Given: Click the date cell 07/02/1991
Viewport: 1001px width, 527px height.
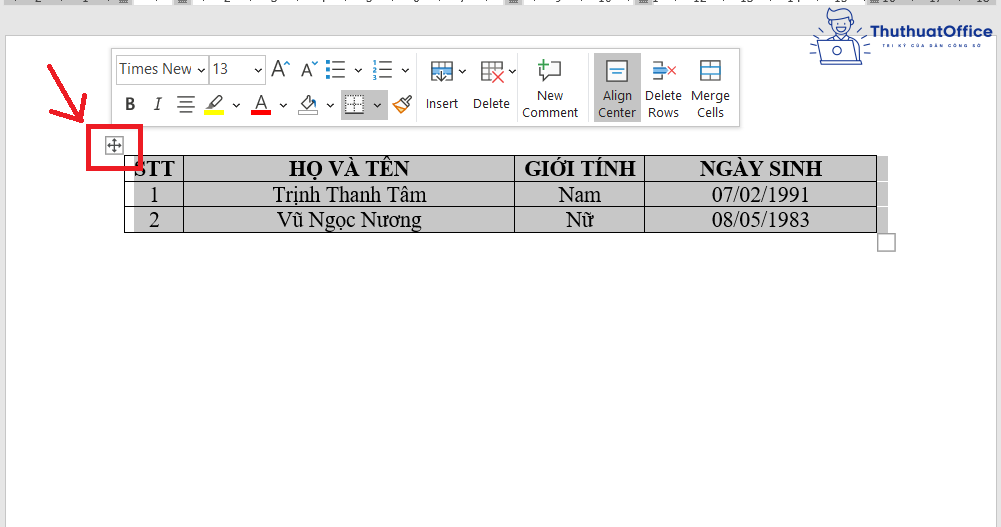Looking at the screenshot, I should click(760, 195).
